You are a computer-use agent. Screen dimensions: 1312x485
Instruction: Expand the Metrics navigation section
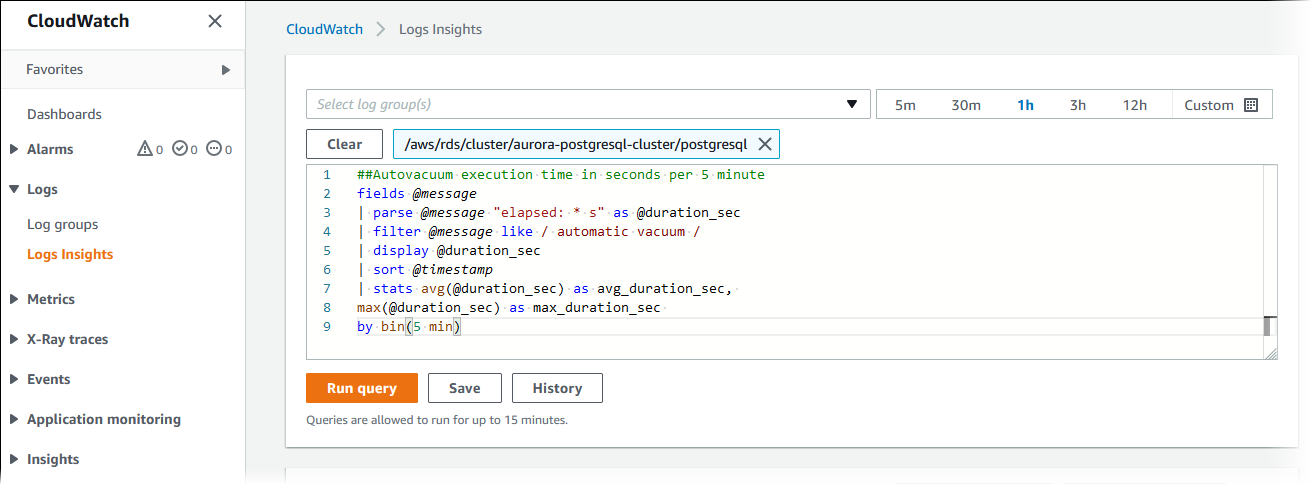coord(14,299)
